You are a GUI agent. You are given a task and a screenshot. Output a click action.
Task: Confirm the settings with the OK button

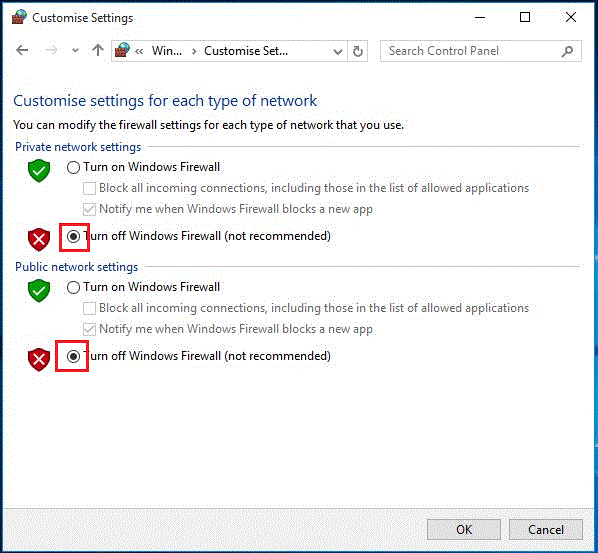(x=464, y=529)
